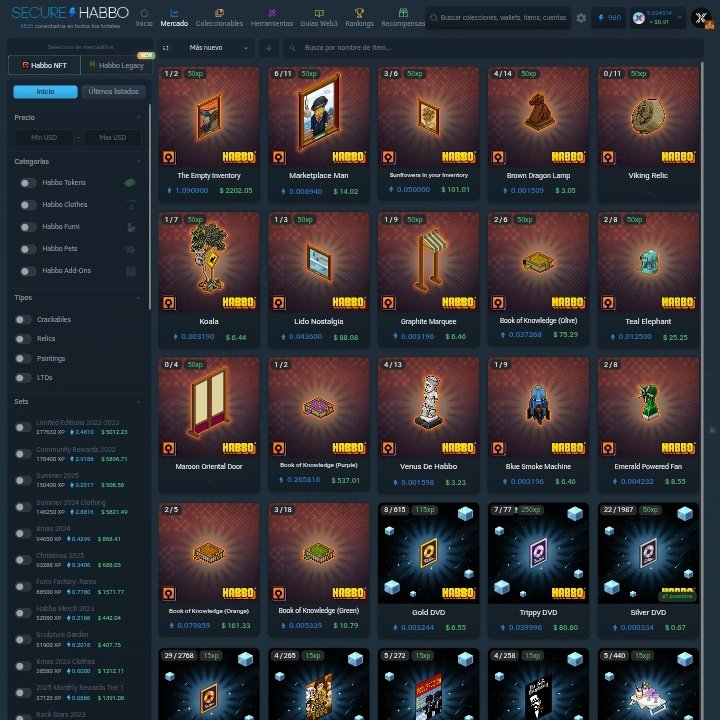Open the Más nuevo sort dropdown
The image size is (720, 720).
point(206,48)
